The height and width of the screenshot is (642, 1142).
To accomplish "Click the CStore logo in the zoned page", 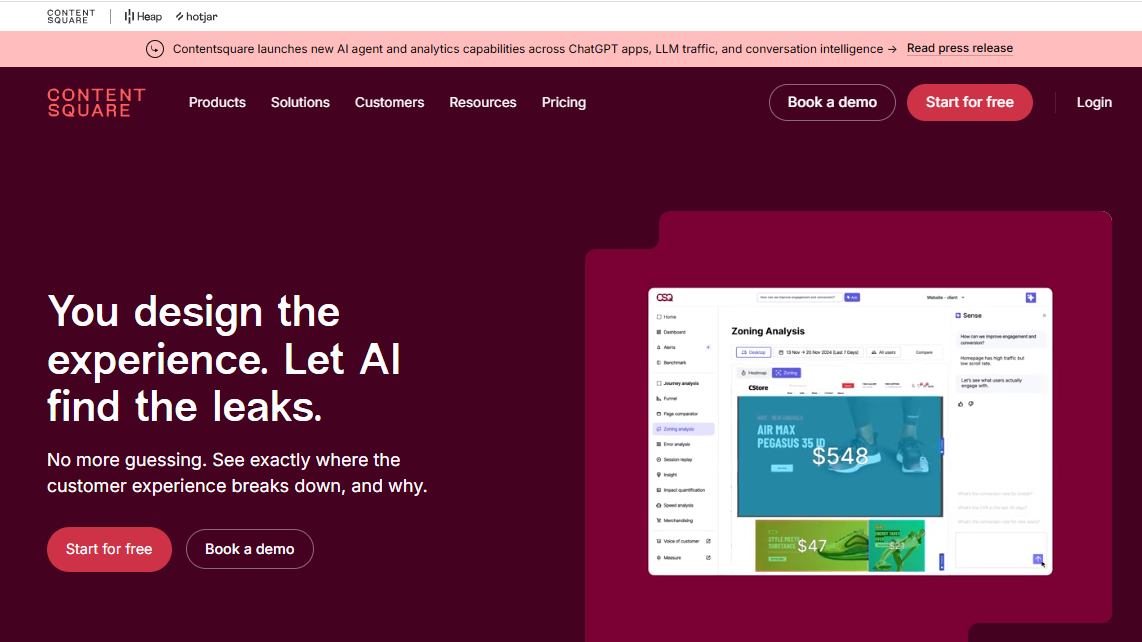I will [758, 388].
